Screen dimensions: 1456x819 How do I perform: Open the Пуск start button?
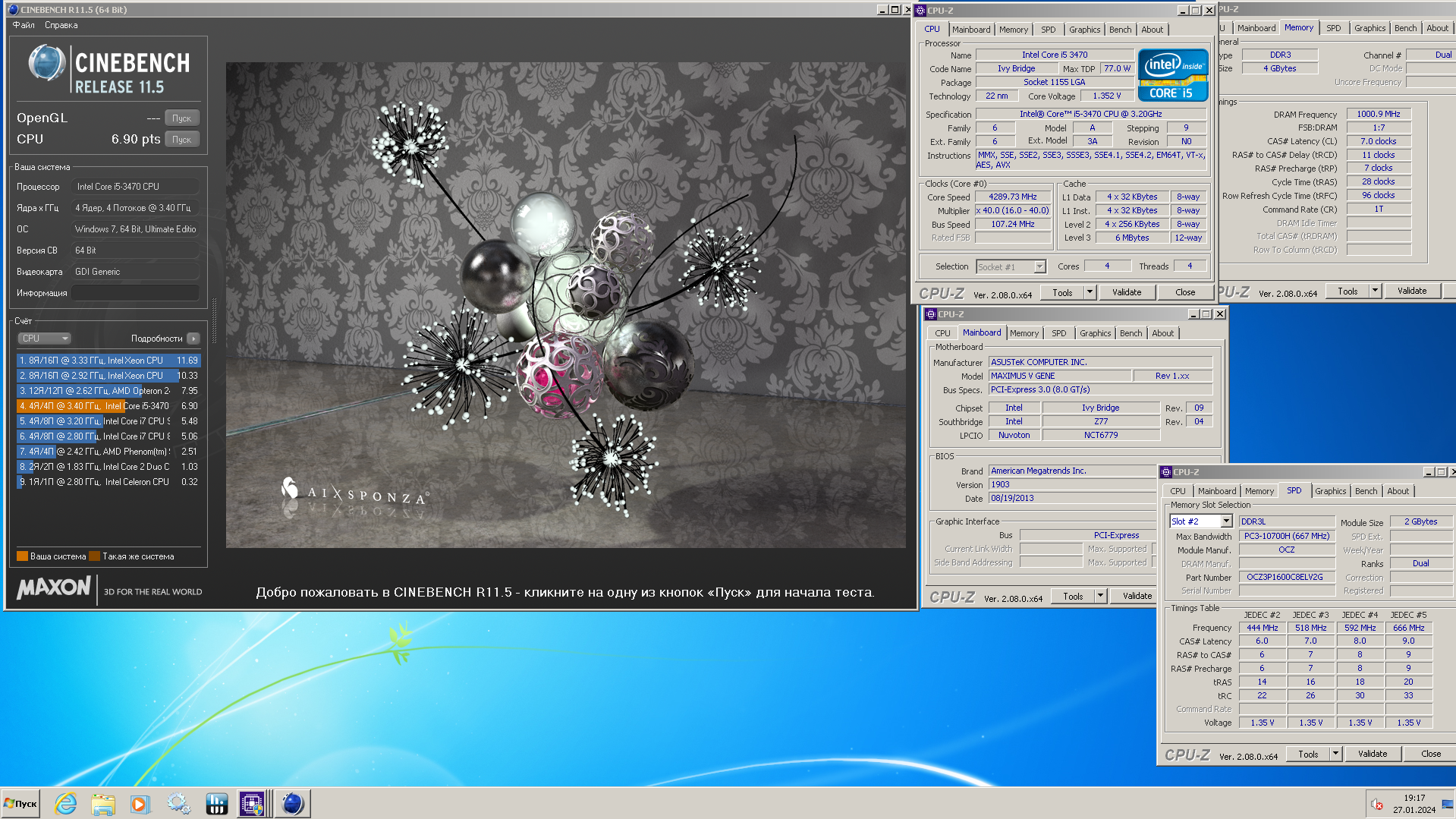tap(20, 803)
